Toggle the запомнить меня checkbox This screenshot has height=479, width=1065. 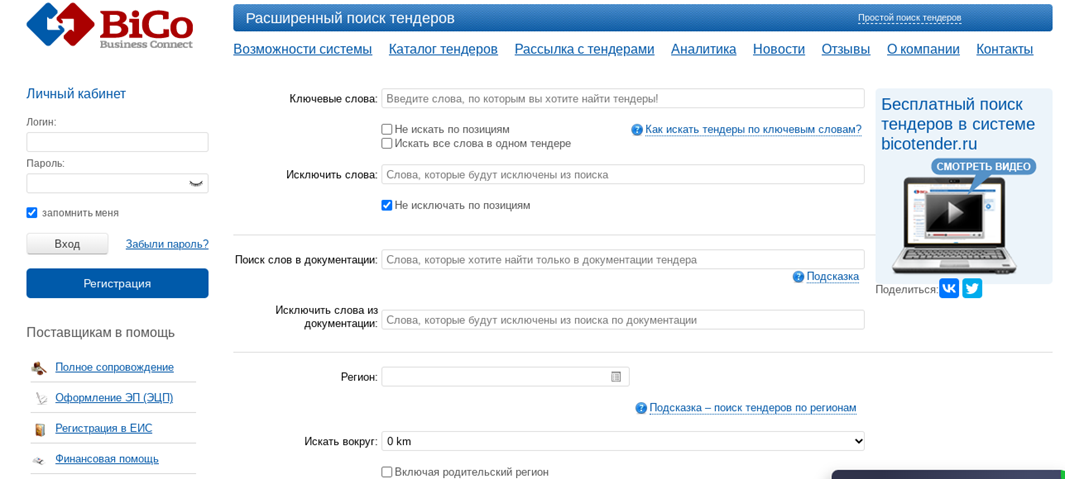coord(32,213)
